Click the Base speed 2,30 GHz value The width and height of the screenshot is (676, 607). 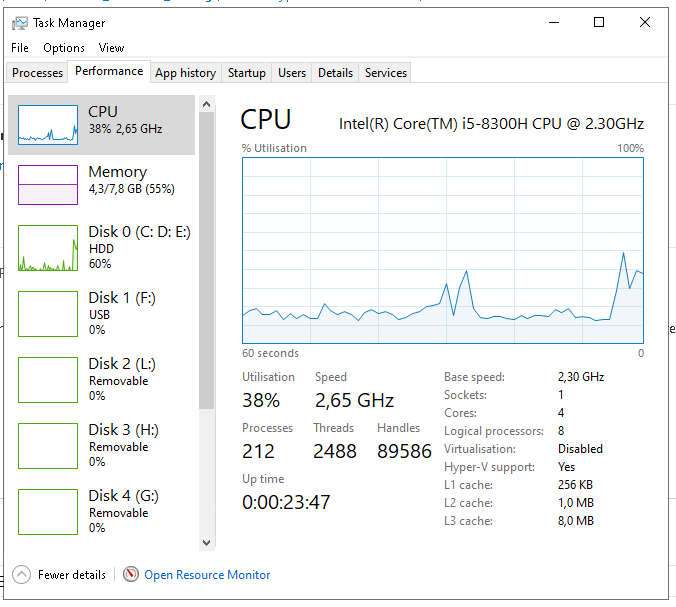[581, 377]
